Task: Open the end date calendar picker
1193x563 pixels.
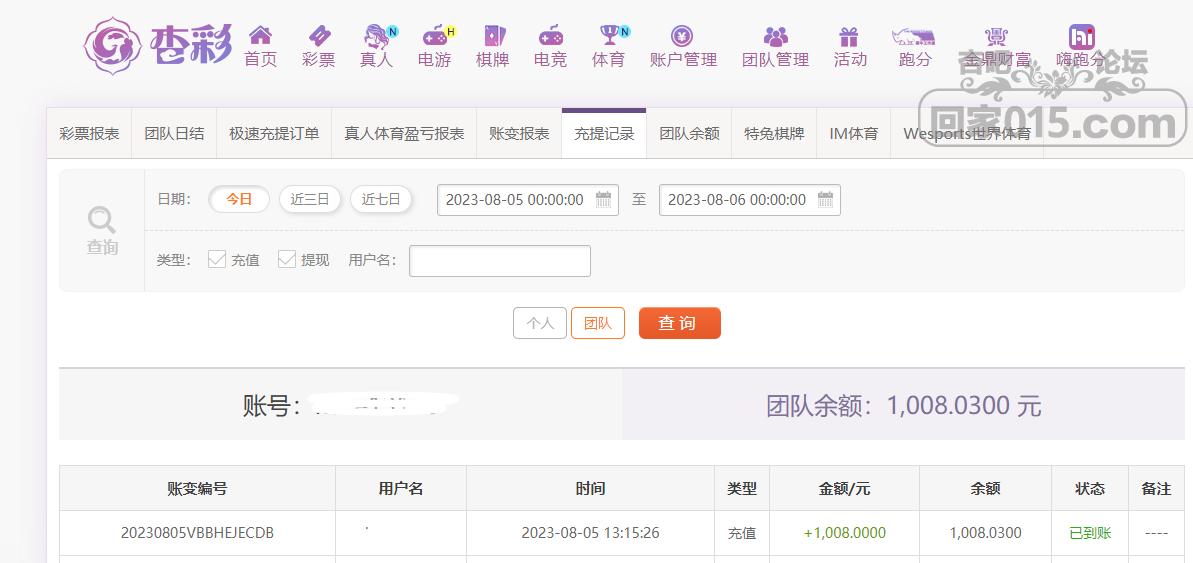Action: [x=826, y=199]
